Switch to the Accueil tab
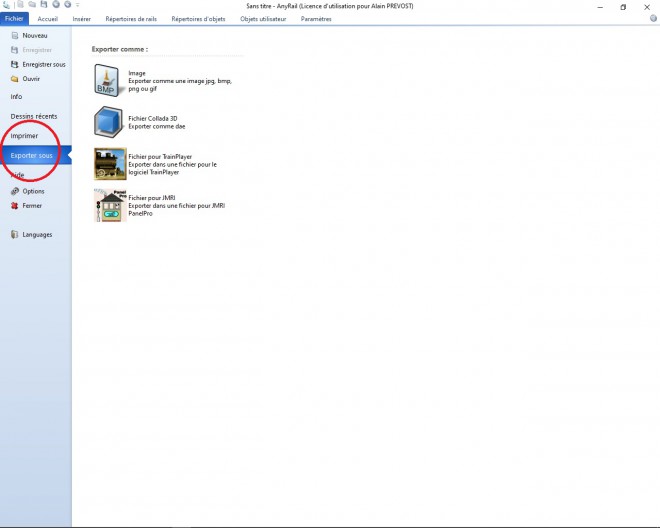This screenshot has width=660, height=528. 48,19
